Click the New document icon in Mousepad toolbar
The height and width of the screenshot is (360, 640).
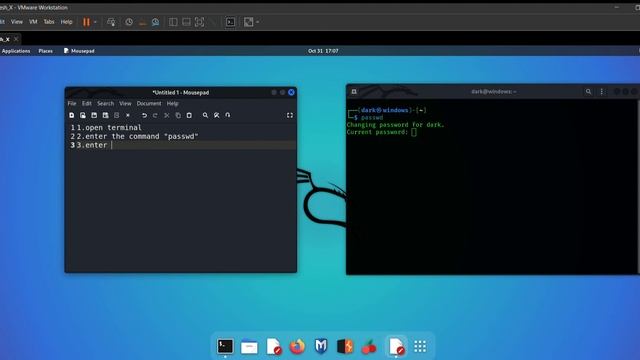pyautogui.click(x=72, y=116)
